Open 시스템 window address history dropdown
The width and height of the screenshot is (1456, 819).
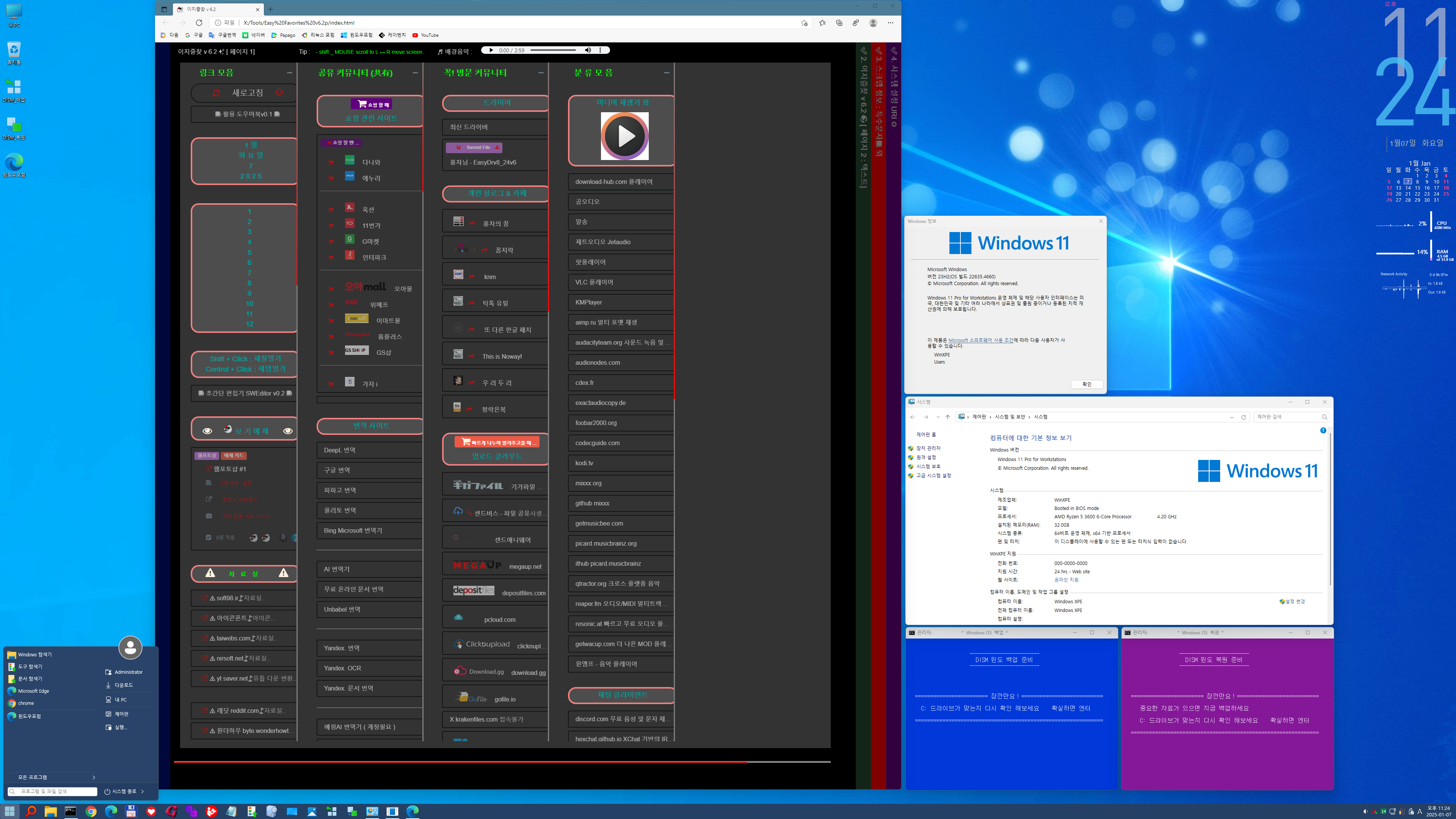point(1232,417)
